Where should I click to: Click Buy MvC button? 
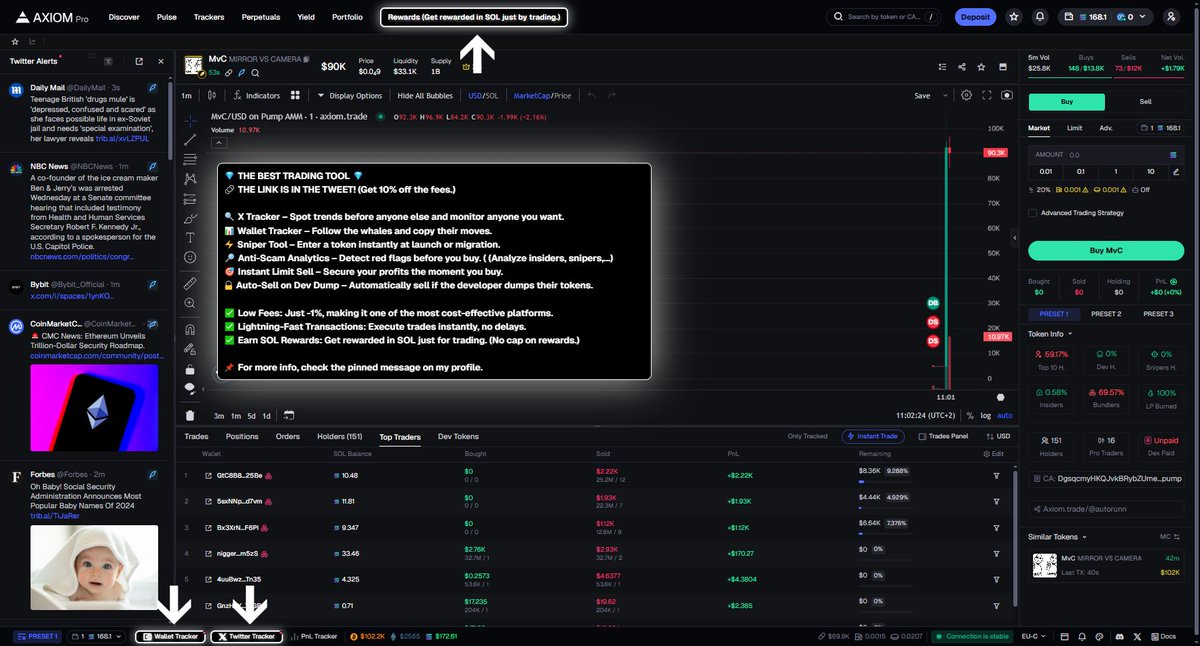pyautogui.click(x=1107, y=250)
